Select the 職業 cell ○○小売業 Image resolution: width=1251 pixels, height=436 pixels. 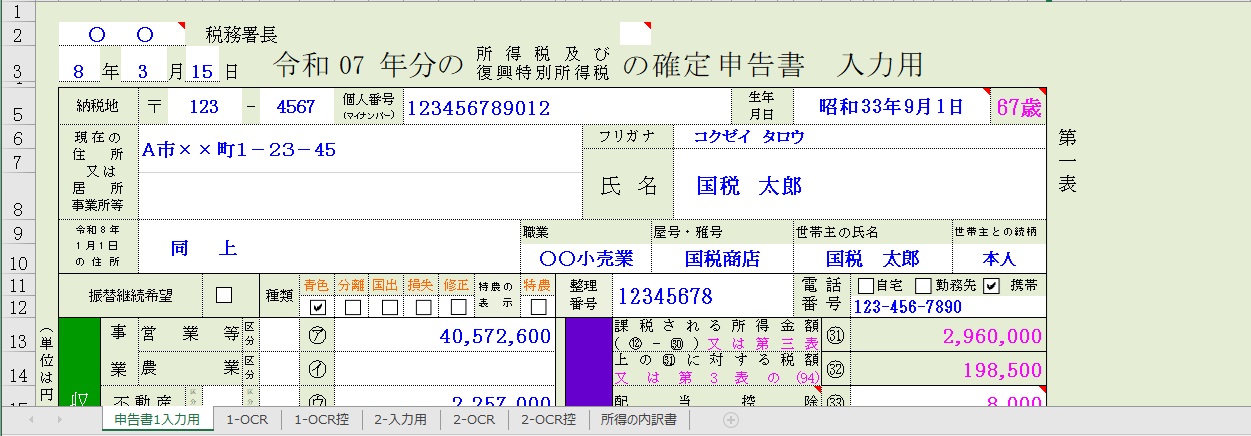pos(585,258)
